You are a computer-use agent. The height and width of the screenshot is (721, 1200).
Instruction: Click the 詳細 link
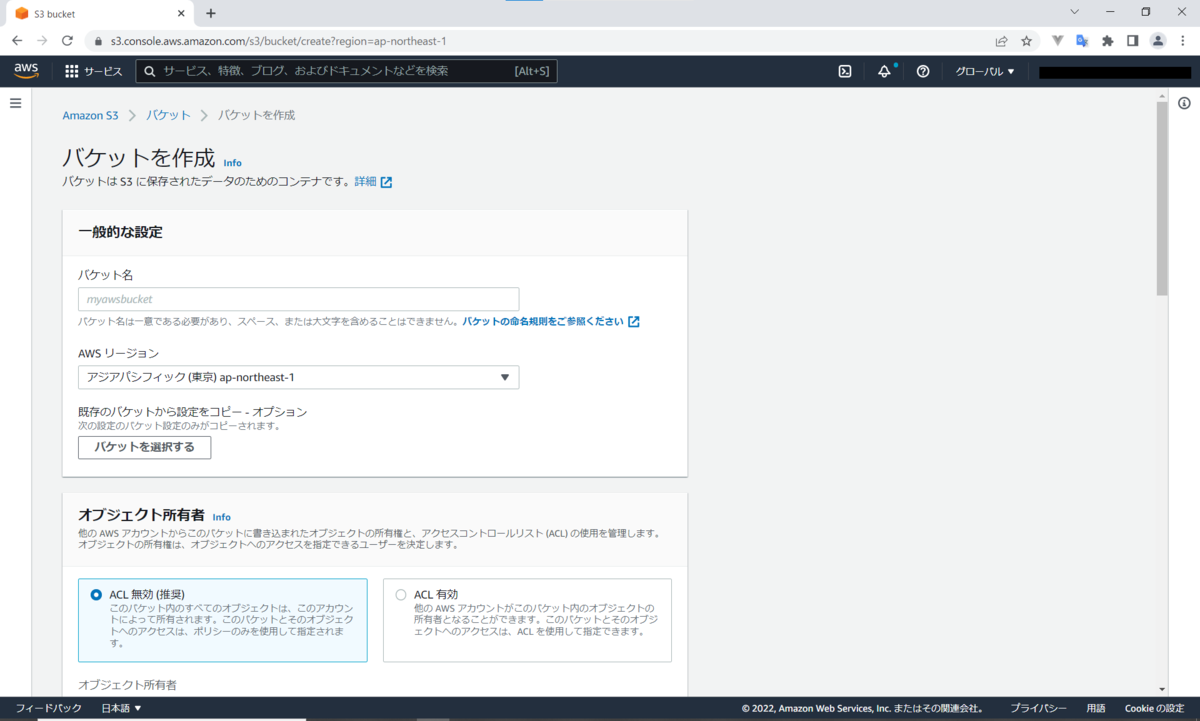point(365,182)
